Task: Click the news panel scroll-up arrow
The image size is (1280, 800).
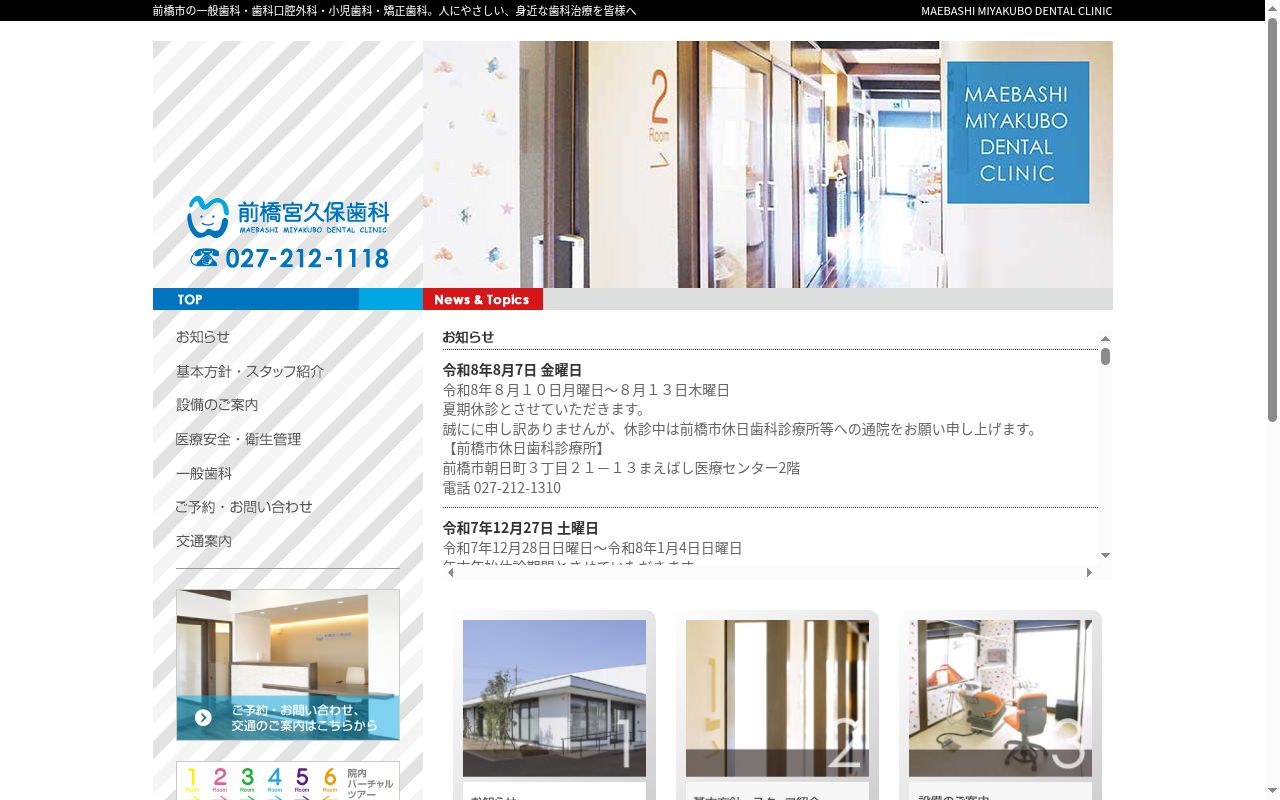Action: (x=1105, y=339)
